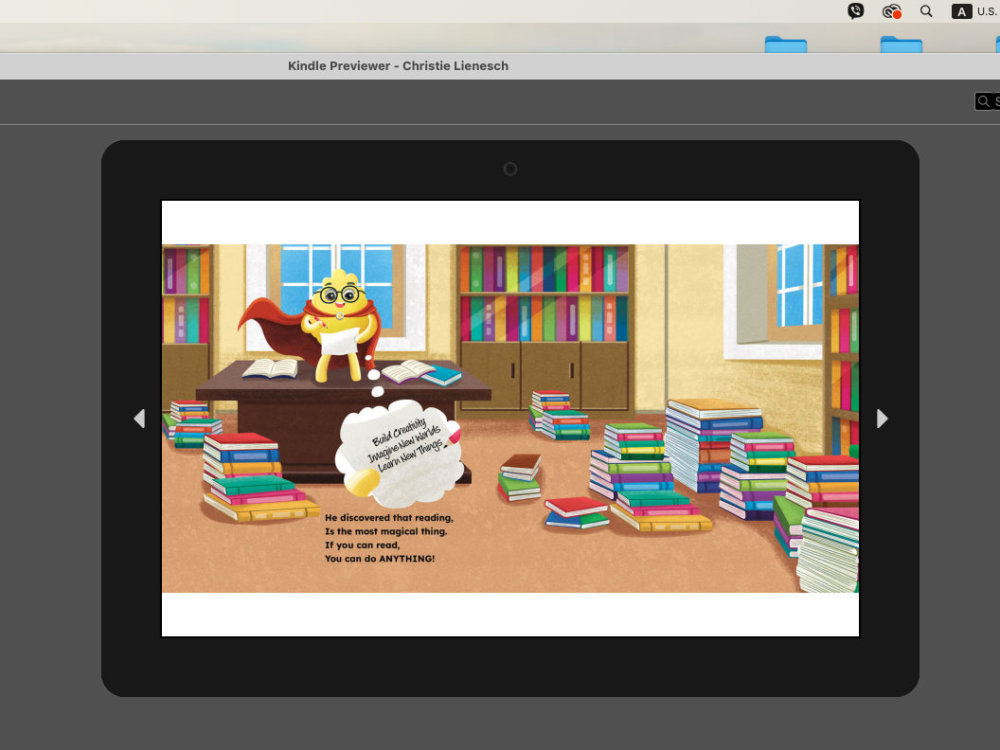Go to the previous page with left arrow
This screenshot has width=1000, height=750.
pos(139,418)
